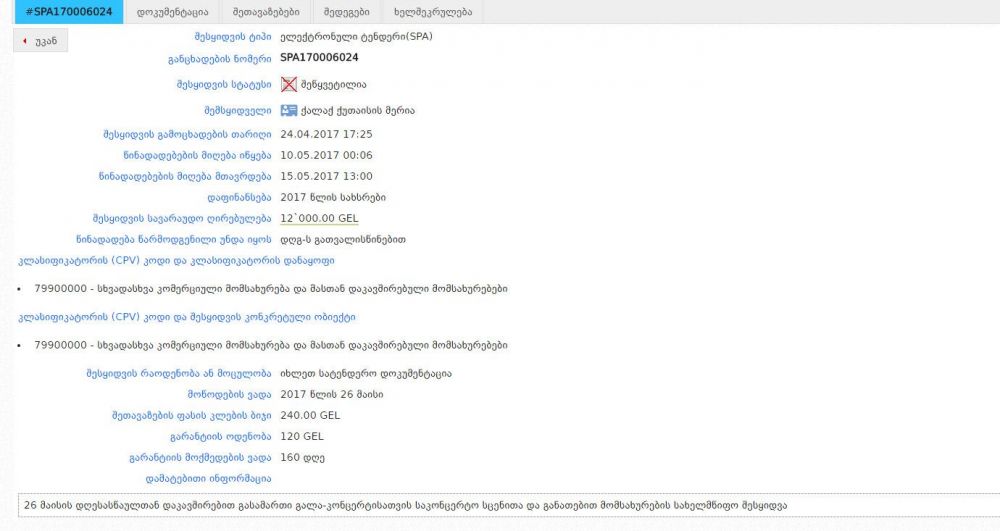Screen dimensions: 1000x531
Task: Click the red X status icon
Action: tap(289, 85)
